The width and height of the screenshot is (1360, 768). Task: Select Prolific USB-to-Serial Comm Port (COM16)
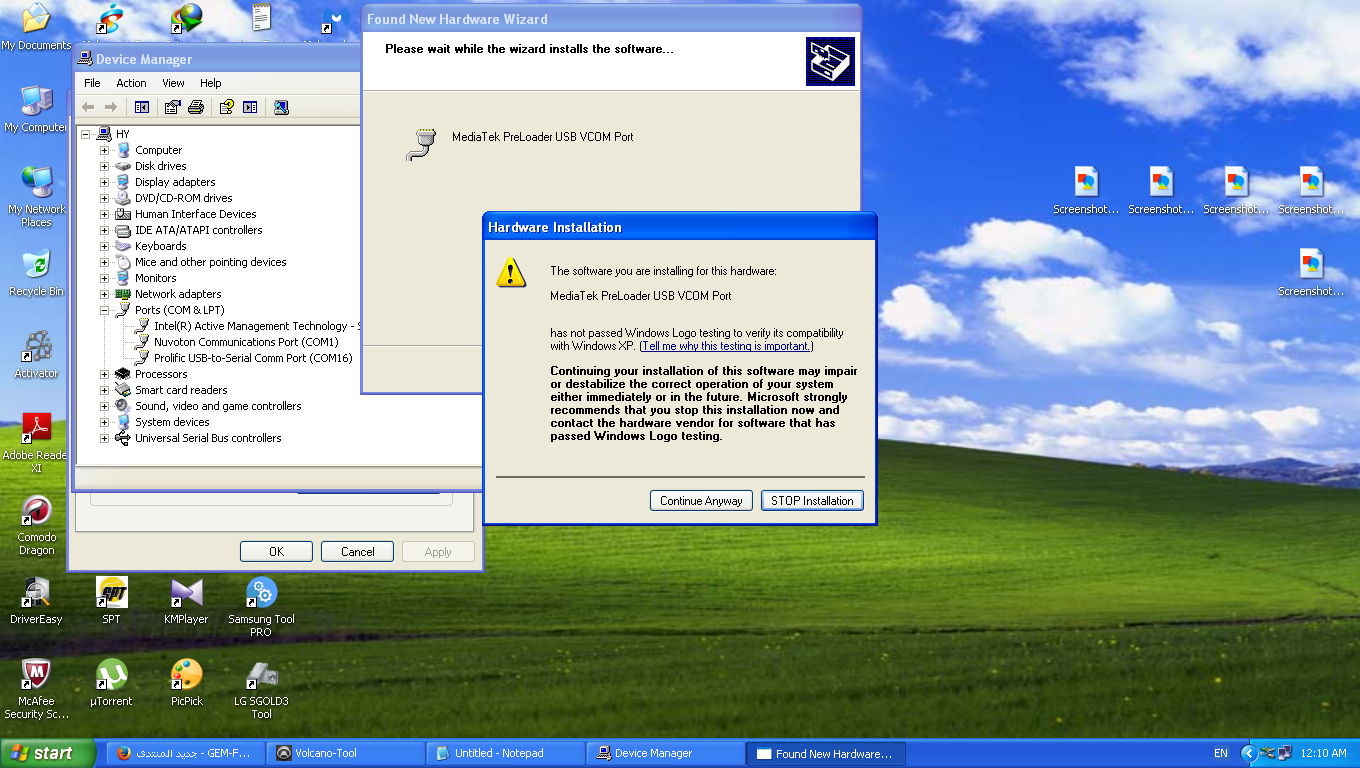[x=253, y=358]
